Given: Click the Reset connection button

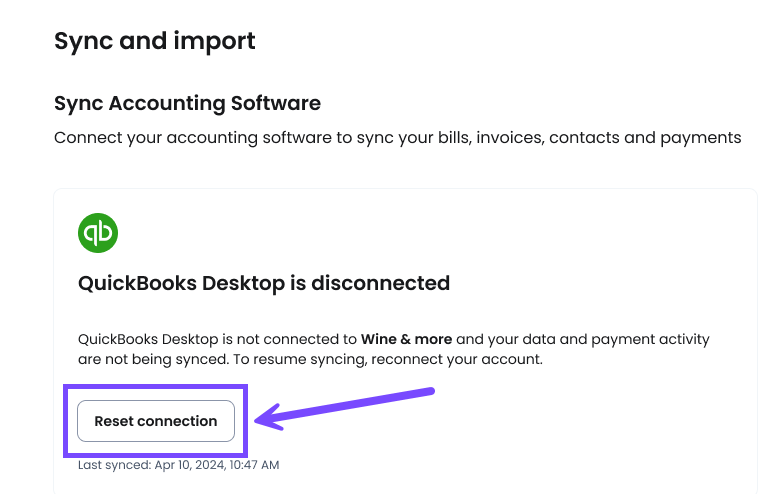Looking at the screenshot, I should pyautogui.click(x=156, y=421).
